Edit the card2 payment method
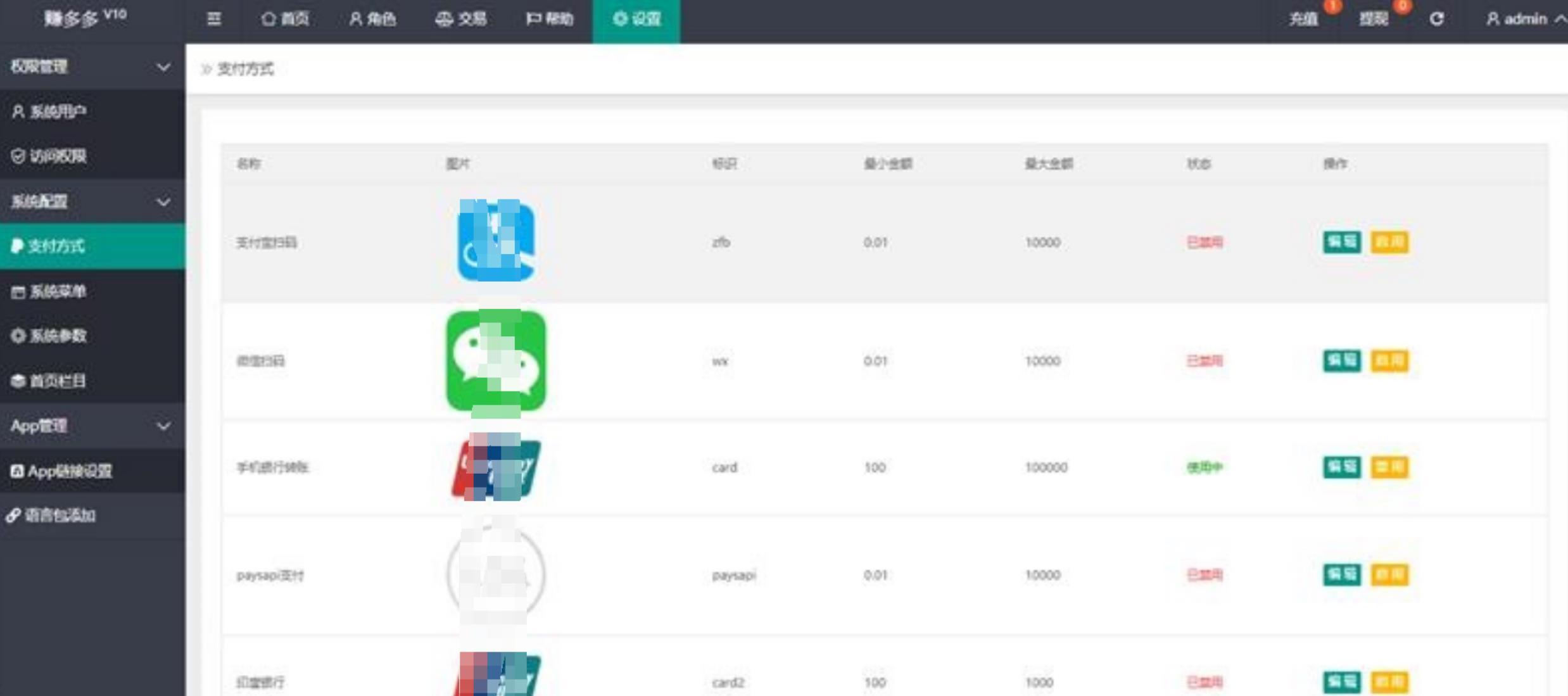1568x696 pixels. coord(1341,682)
